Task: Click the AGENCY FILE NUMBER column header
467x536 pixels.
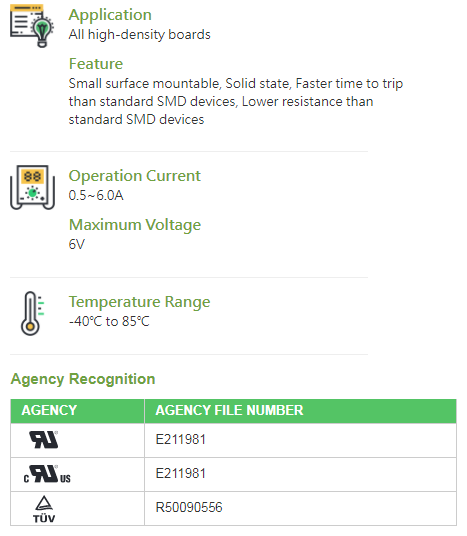Action: pyautogui.click(x=229, y=411)
